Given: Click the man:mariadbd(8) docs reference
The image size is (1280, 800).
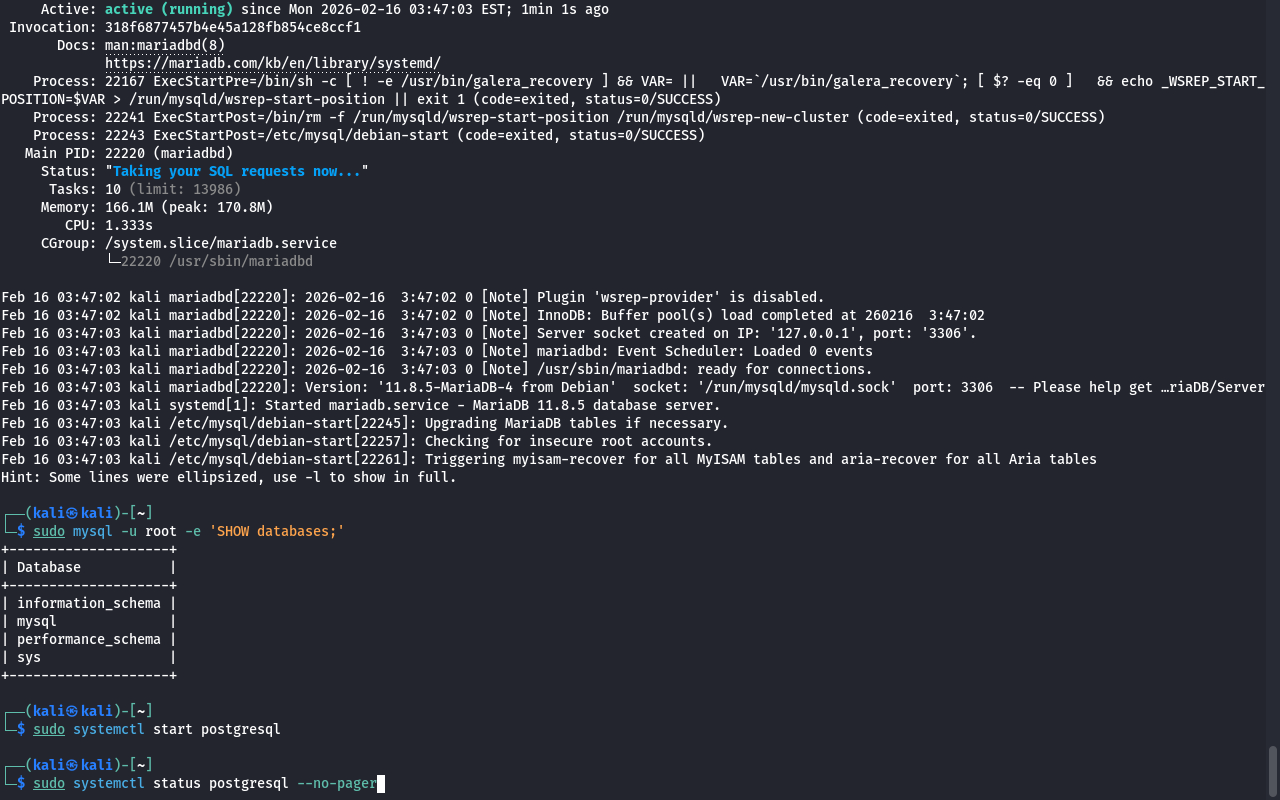Looking at the screenshot, I should tap(165, 45).
